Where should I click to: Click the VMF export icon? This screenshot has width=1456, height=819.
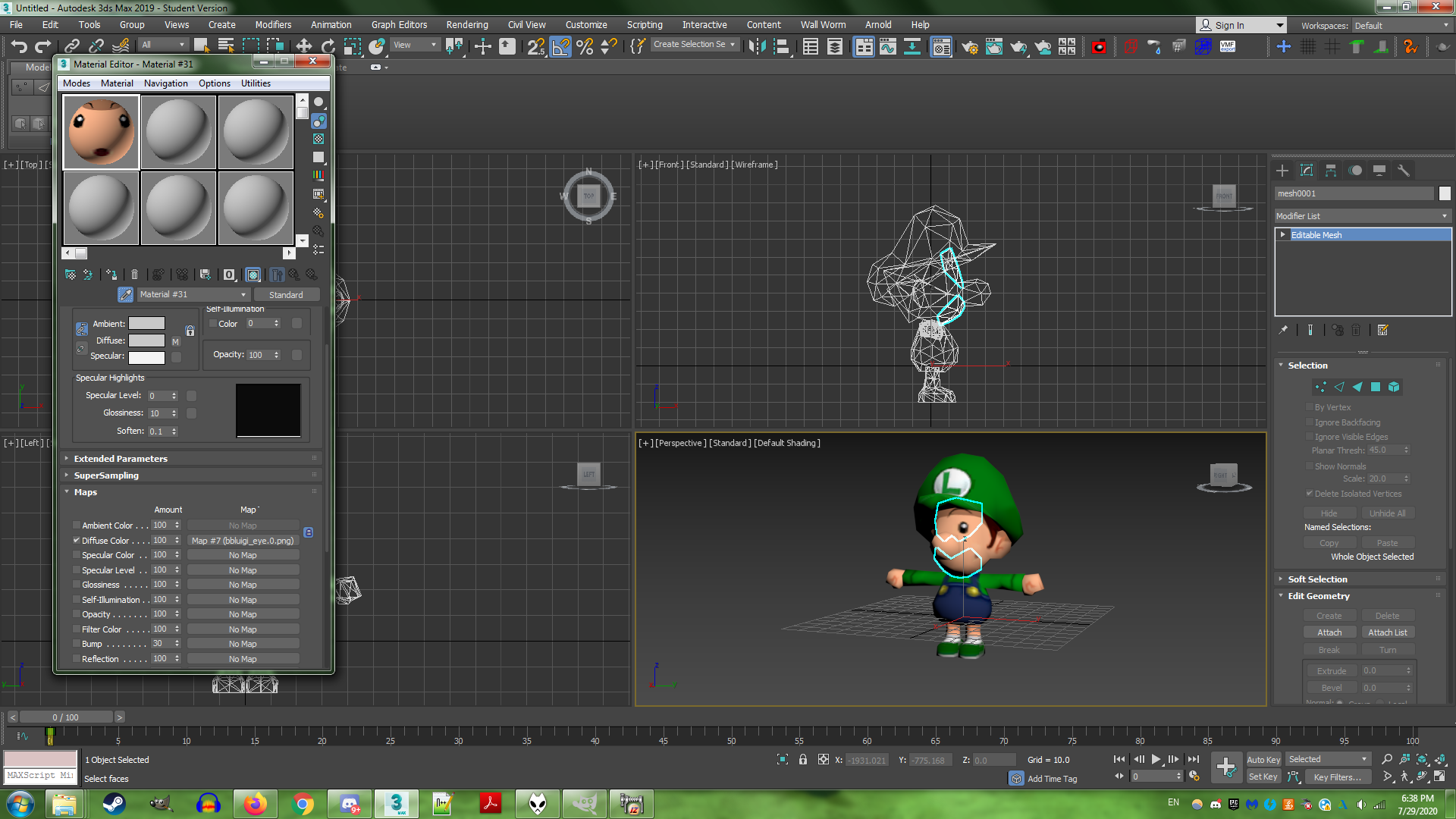tap(1228, 46)
